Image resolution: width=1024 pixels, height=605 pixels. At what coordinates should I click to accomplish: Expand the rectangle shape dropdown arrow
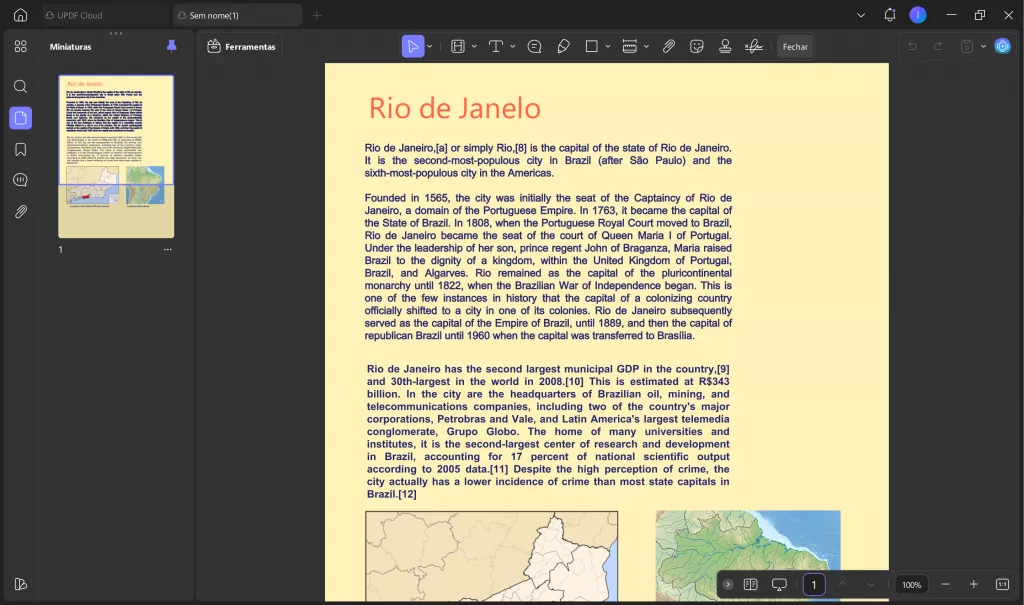[608, 46]
